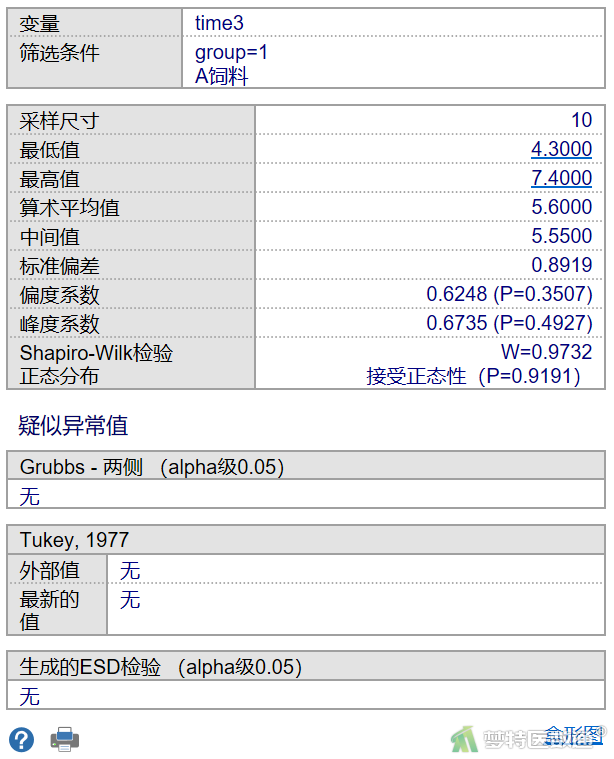Click the median value 5.5500

tap(561, 237)
